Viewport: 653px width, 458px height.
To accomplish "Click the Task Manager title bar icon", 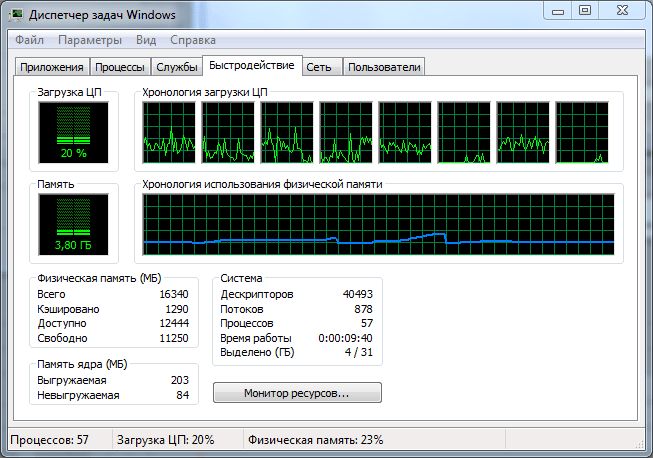I will (x=17, y=15).
